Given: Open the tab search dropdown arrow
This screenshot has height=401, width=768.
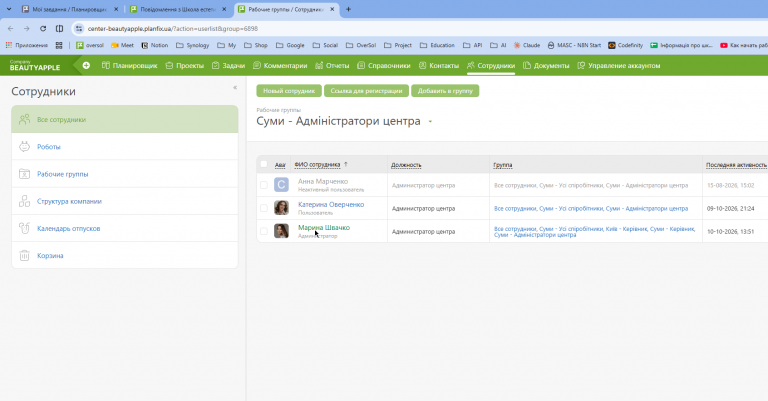Looking at the screenshot, I should point(9,9).
